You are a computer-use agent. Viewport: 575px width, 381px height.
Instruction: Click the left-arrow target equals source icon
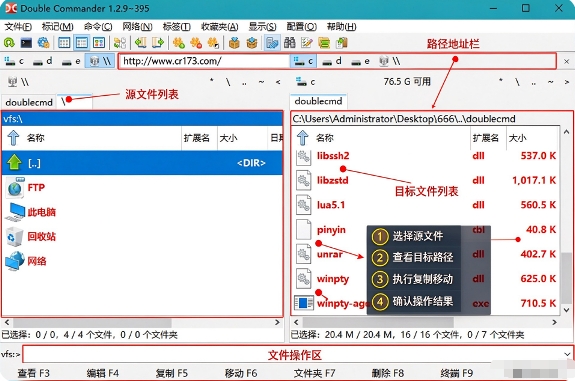(x=140, y=43)
